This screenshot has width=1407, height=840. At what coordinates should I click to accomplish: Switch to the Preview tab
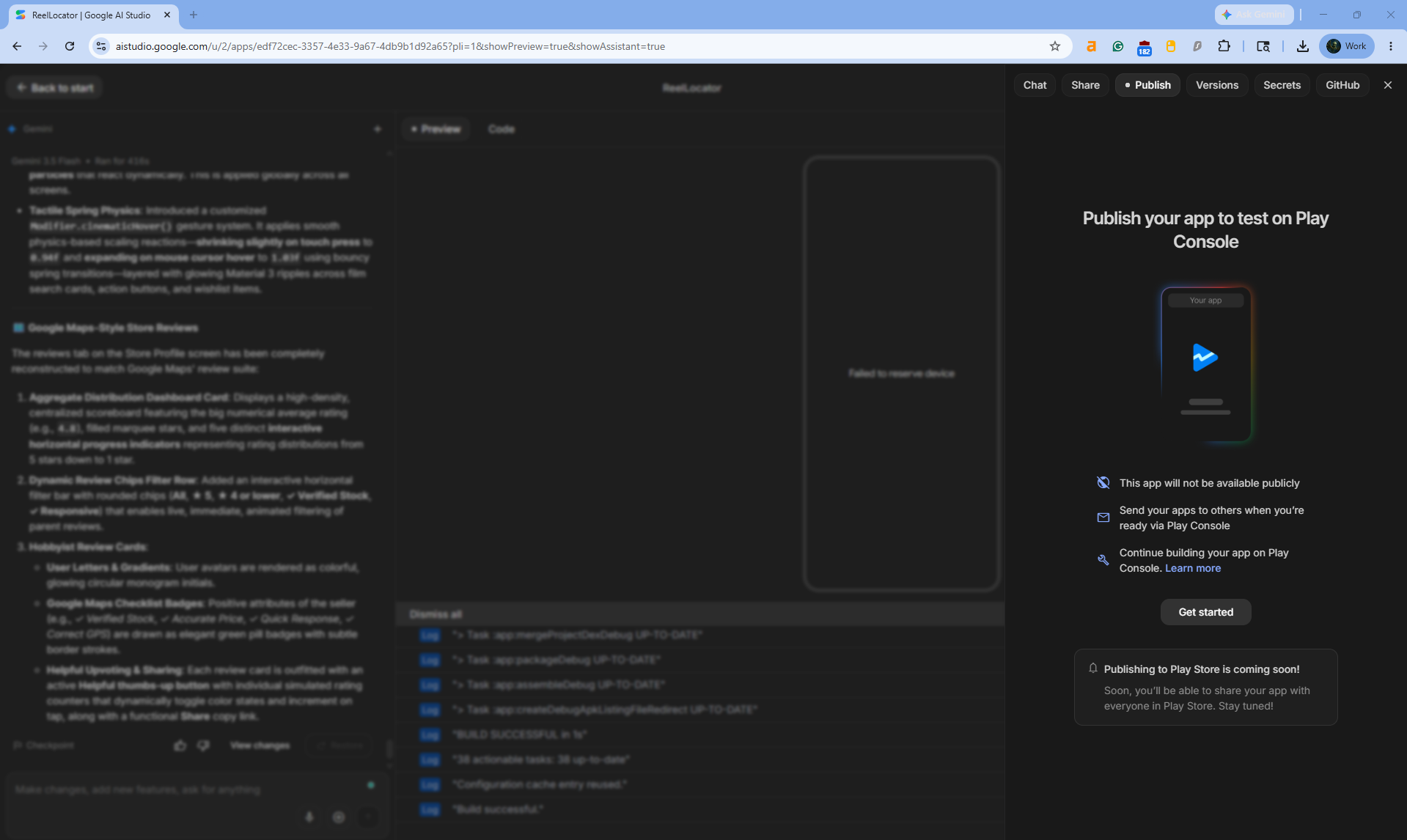click(x=436, y=129)
